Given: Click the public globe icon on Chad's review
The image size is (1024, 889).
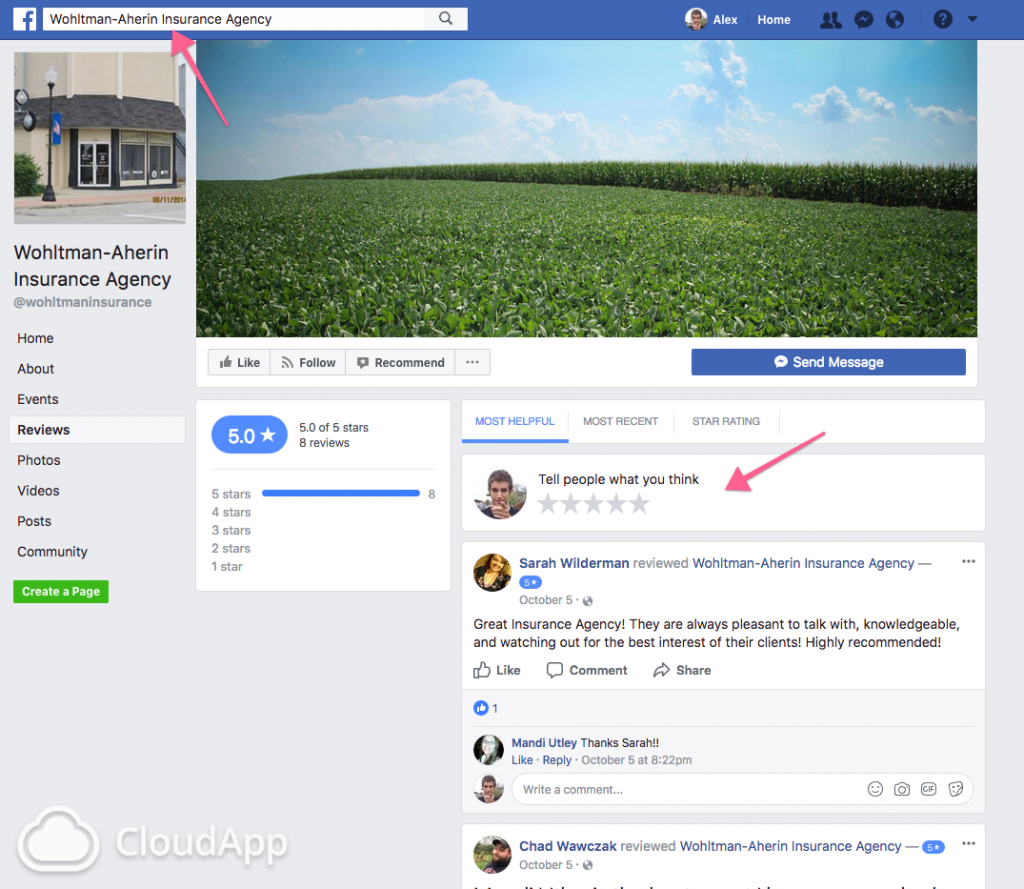Looking at the screenshot, I should (x=588, y=865).
